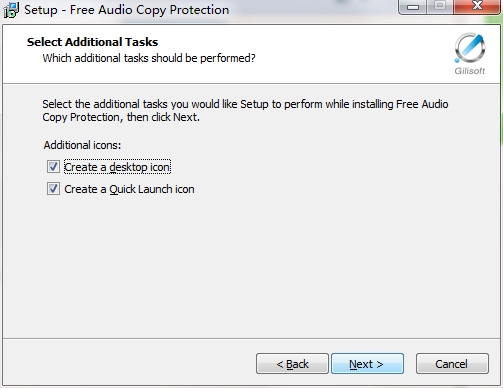Image resolution: width=503 pixels, height=388 pixels.
Task: Abort installation with Cancel button
Action: (452, 364)
